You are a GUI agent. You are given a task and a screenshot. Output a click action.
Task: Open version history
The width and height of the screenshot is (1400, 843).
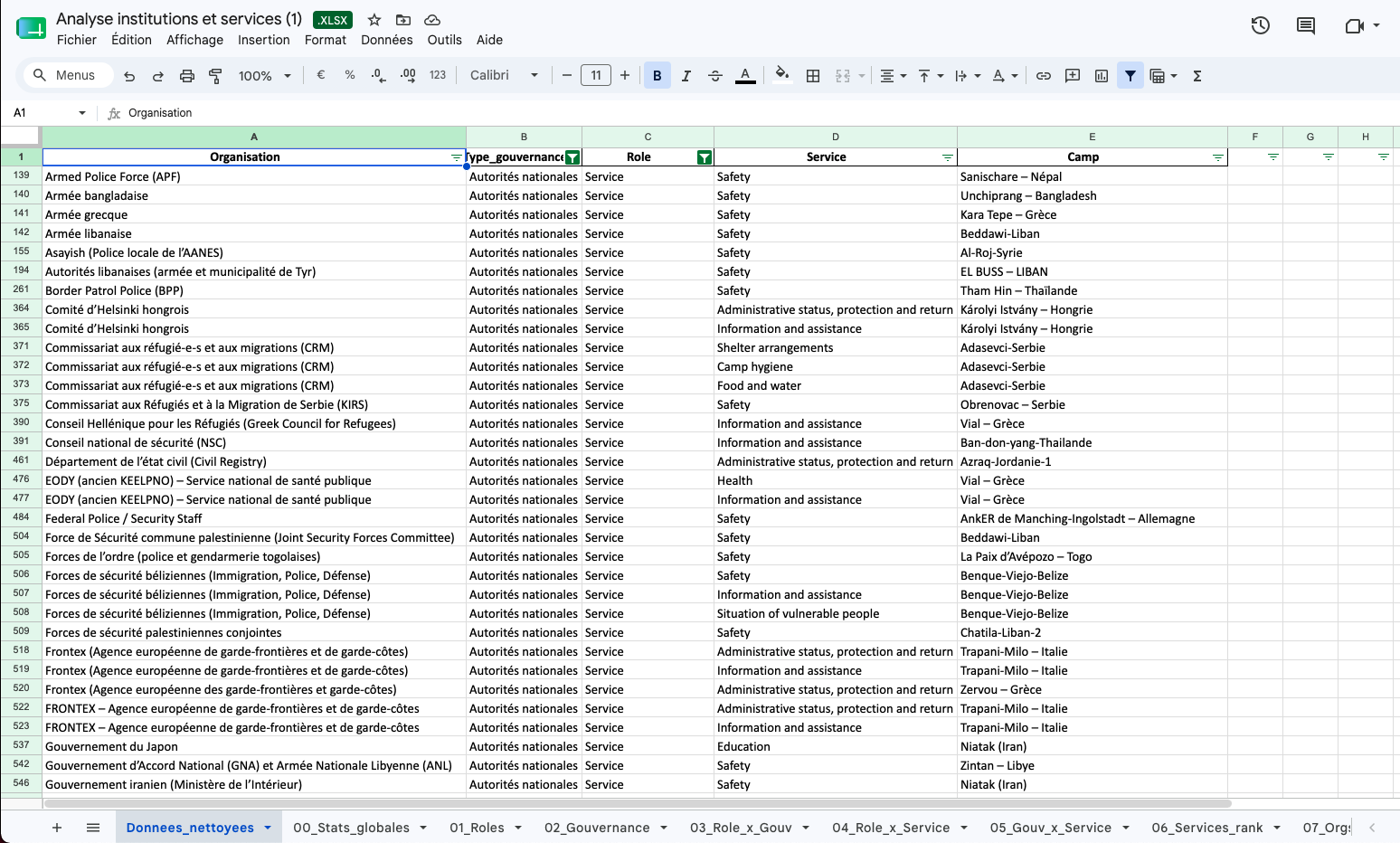pos(1261,25)
